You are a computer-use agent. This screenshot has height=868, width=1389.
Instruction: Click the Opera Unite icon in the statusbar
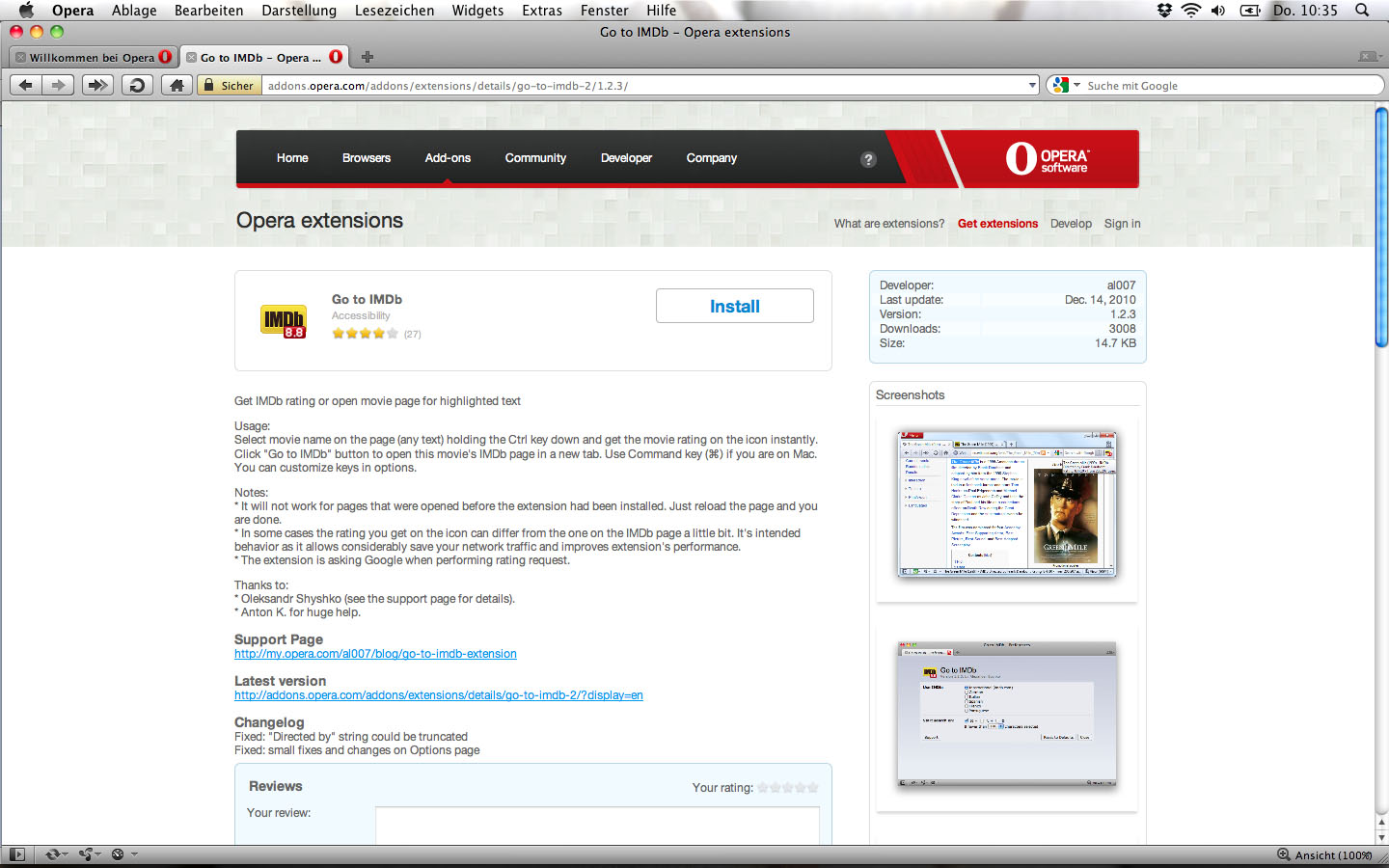[85, 854]
